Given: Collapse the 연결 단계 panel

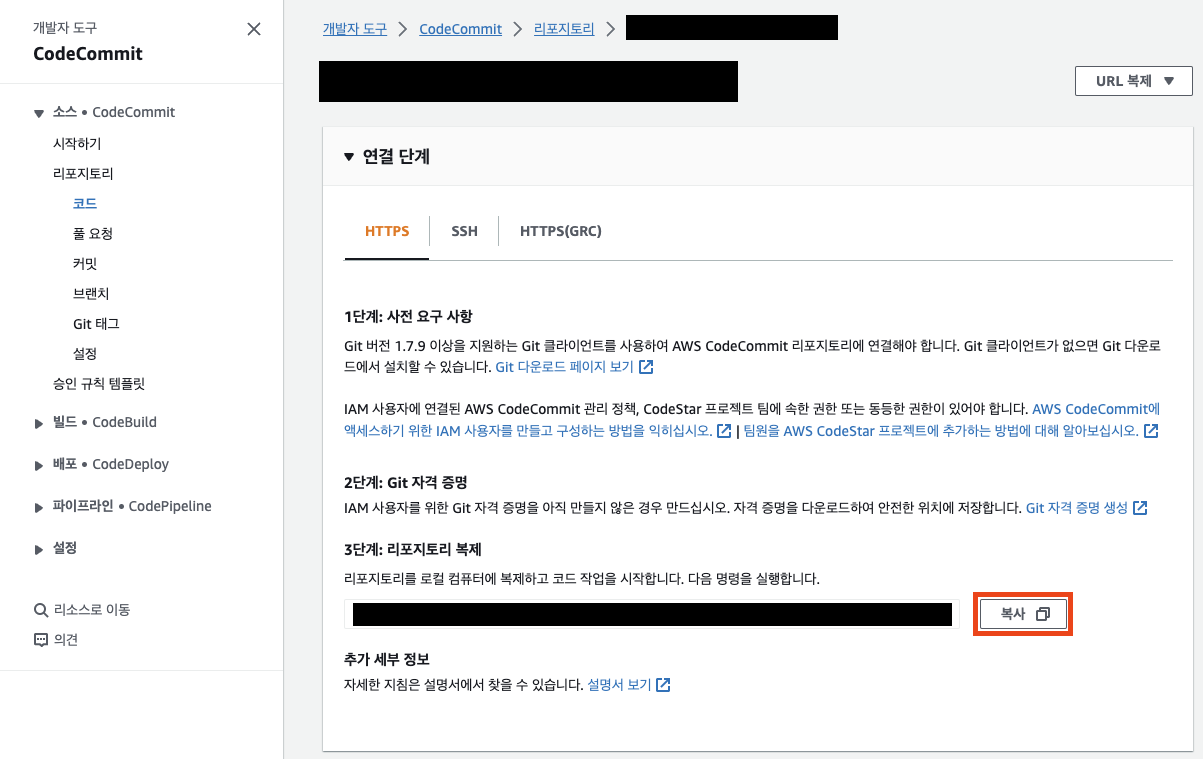Looking at the screenshot, I should [x=349, y=157].
